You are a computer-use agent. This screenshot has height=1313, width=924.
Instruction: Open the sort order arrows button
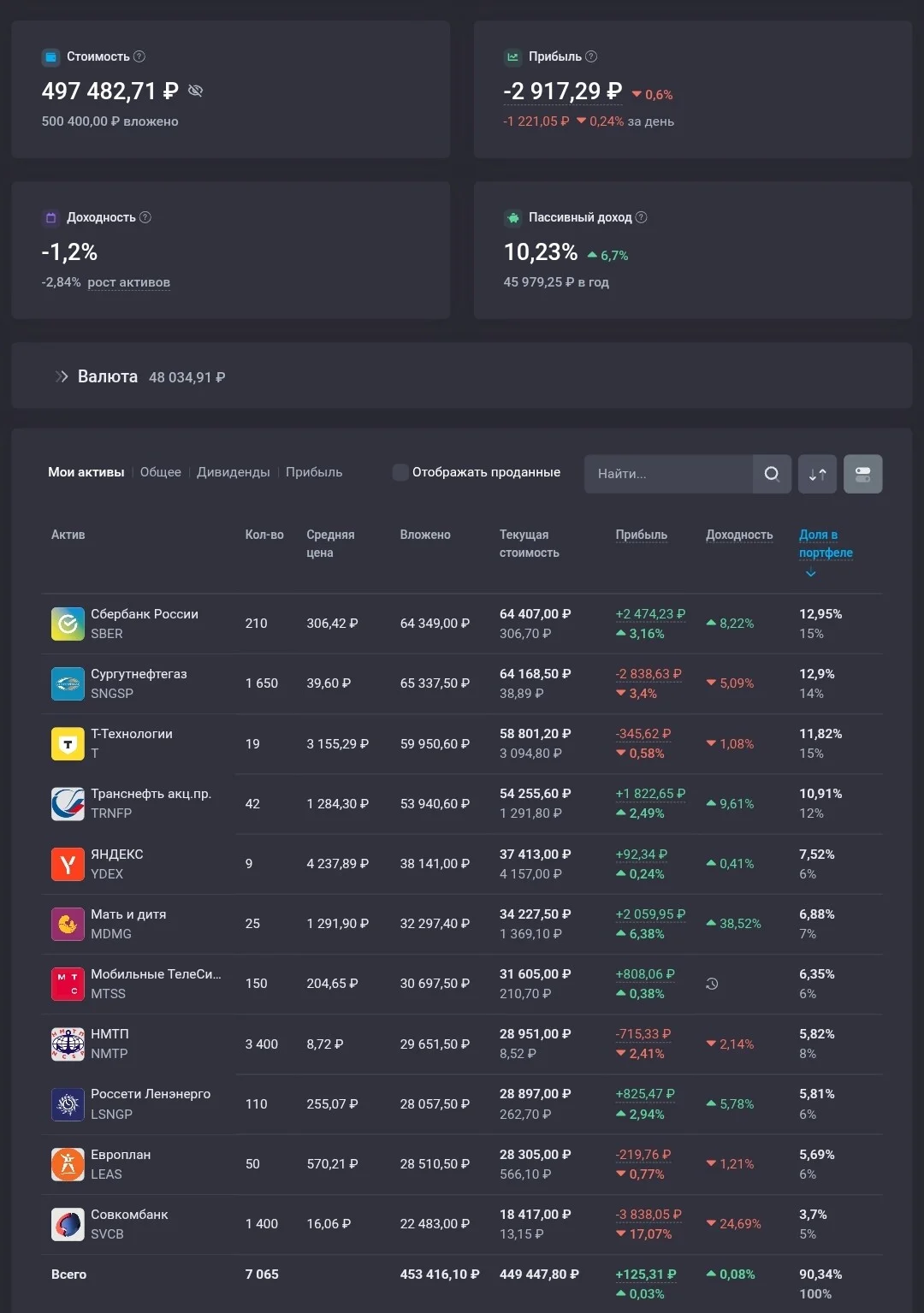[817, 474]
